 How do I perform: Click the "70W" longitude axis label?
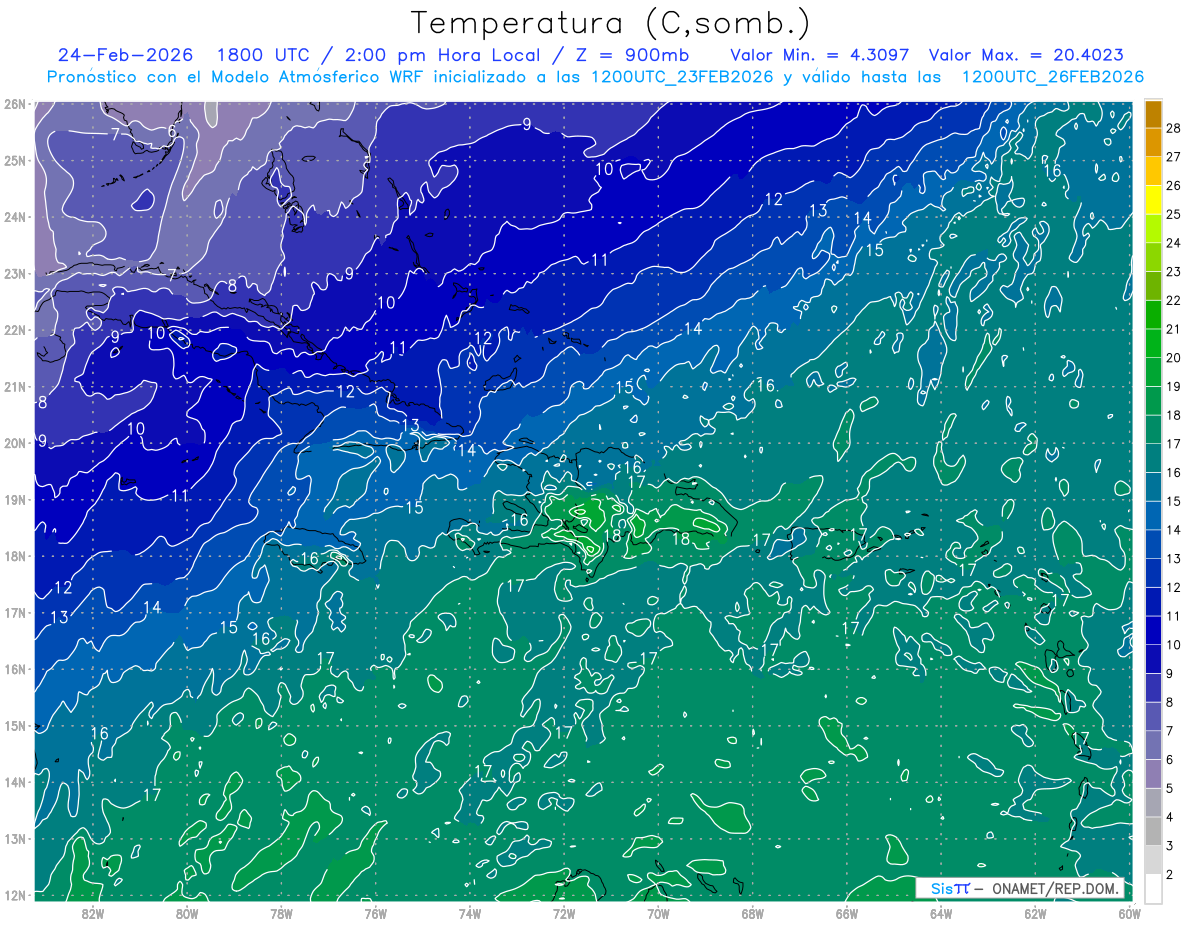pyautogui.click(x=658, y=913)
